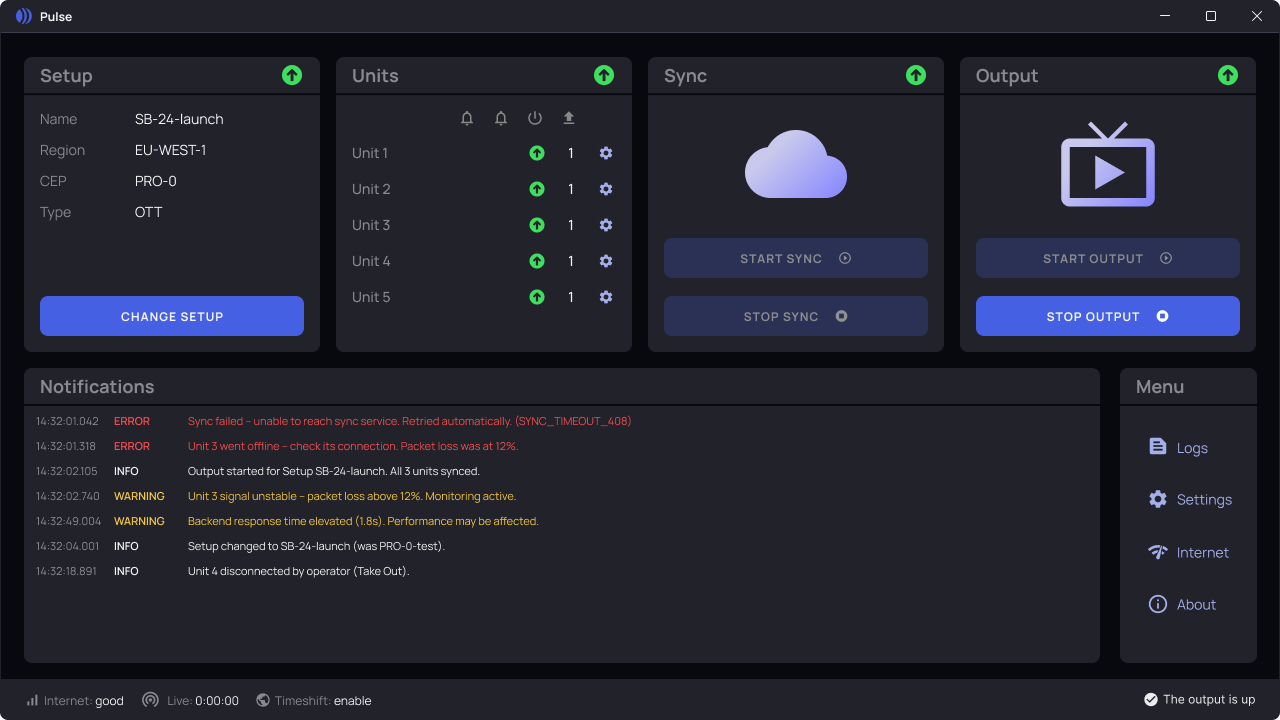Click Unit 5 green up status icon
Screen dimensions: 1280x720
[x=537, y=297]
